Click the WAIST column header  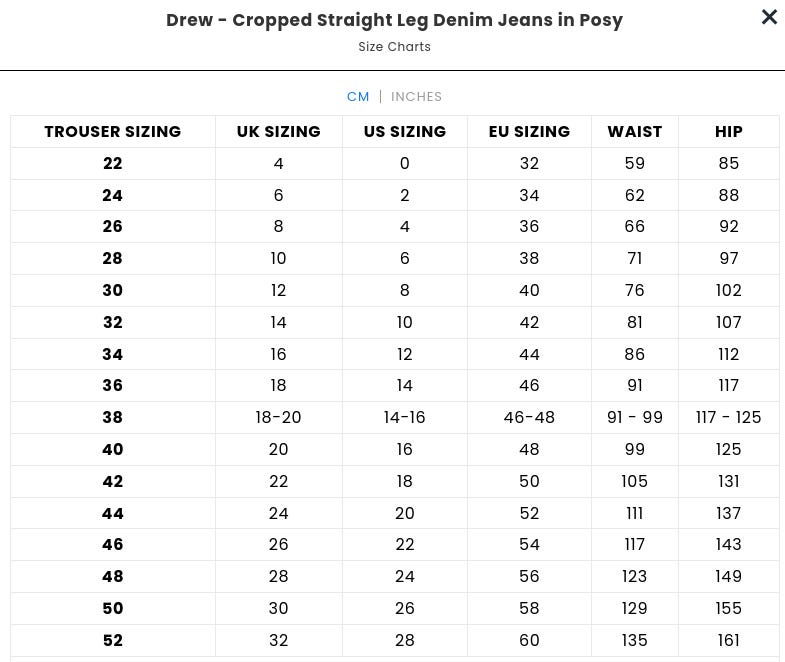(x=635, y=132)
